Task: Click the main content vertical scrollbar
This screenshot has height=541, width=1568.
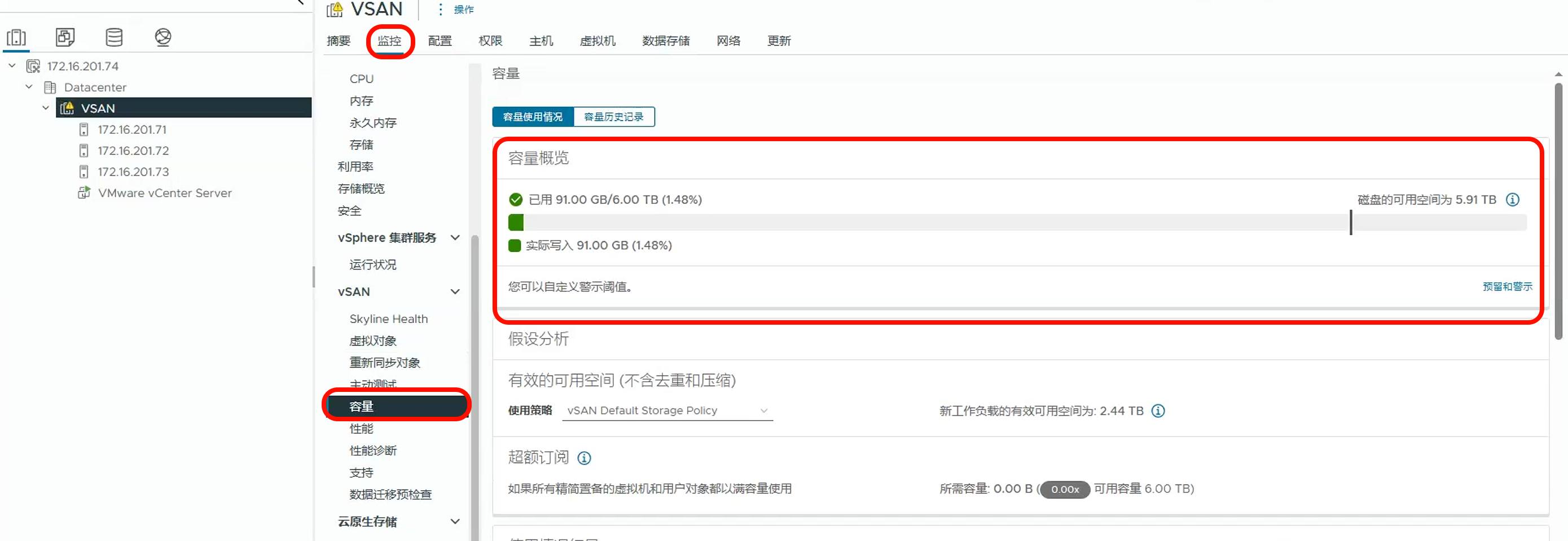Action: (1558, 211)
